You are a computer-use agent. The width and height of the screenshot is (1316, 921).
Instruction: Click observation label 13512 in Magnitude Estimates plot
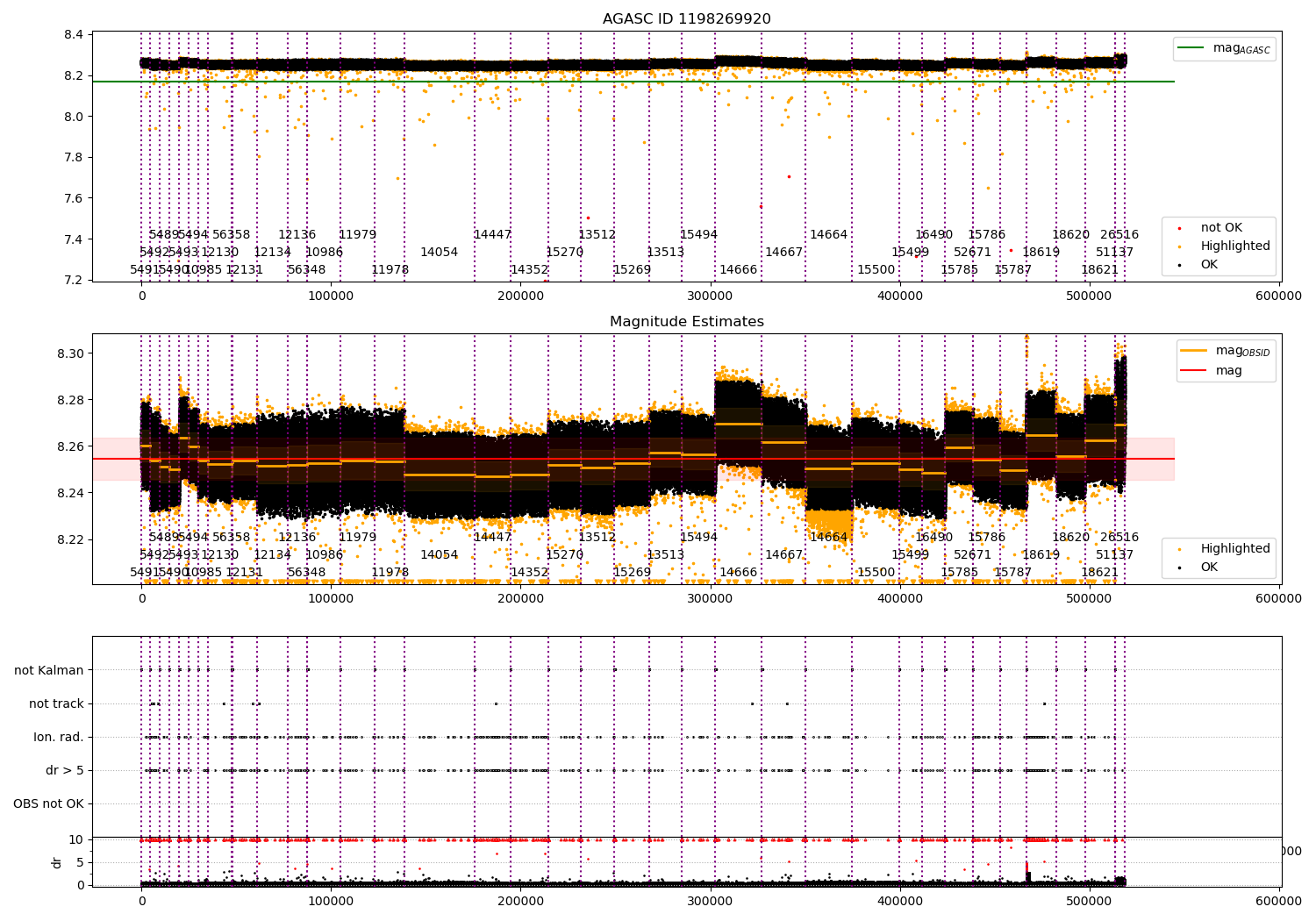(597, 538)
